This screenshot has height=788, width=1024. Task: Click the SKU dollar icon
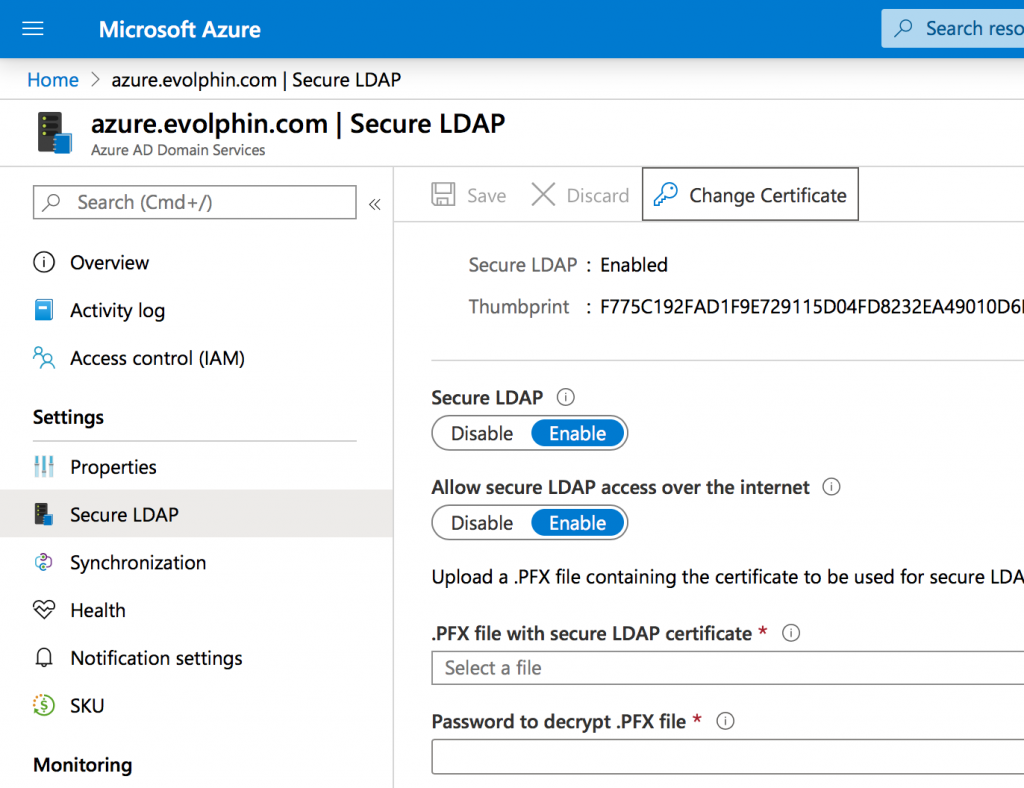[44, 705]
